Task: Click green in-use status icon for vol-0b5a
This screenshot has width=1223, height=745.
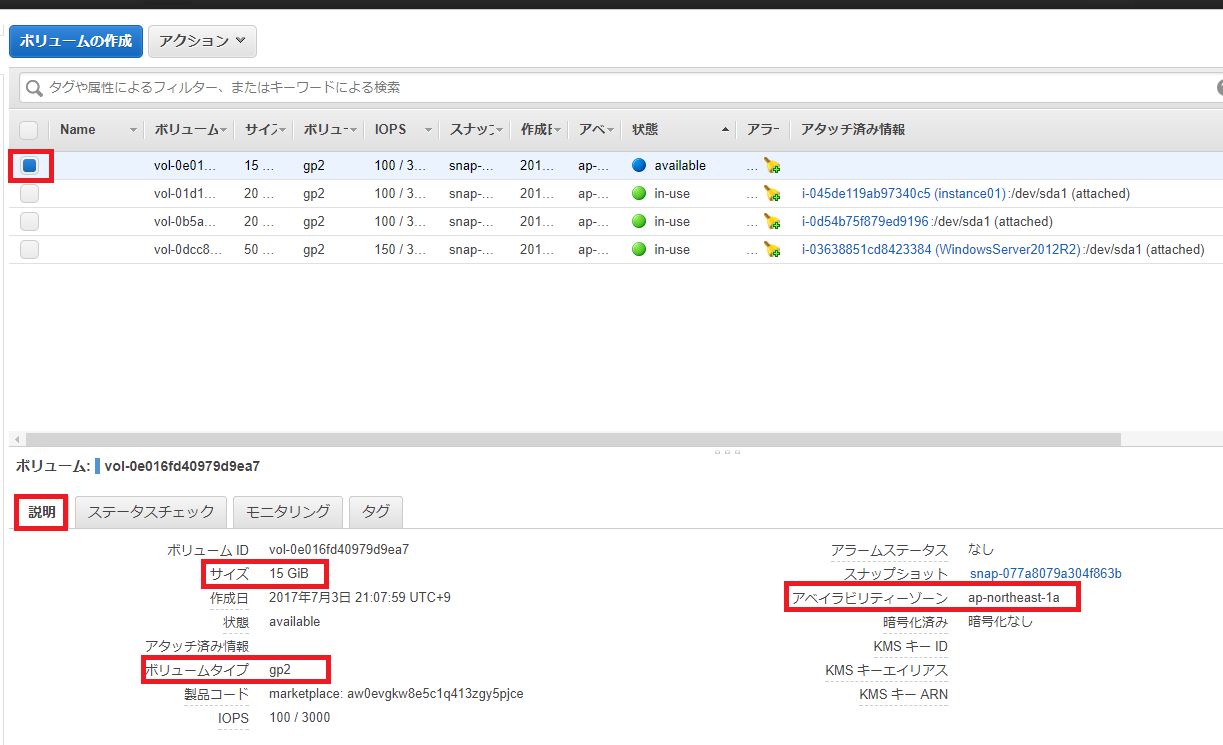Action: [x=639, y=222]
